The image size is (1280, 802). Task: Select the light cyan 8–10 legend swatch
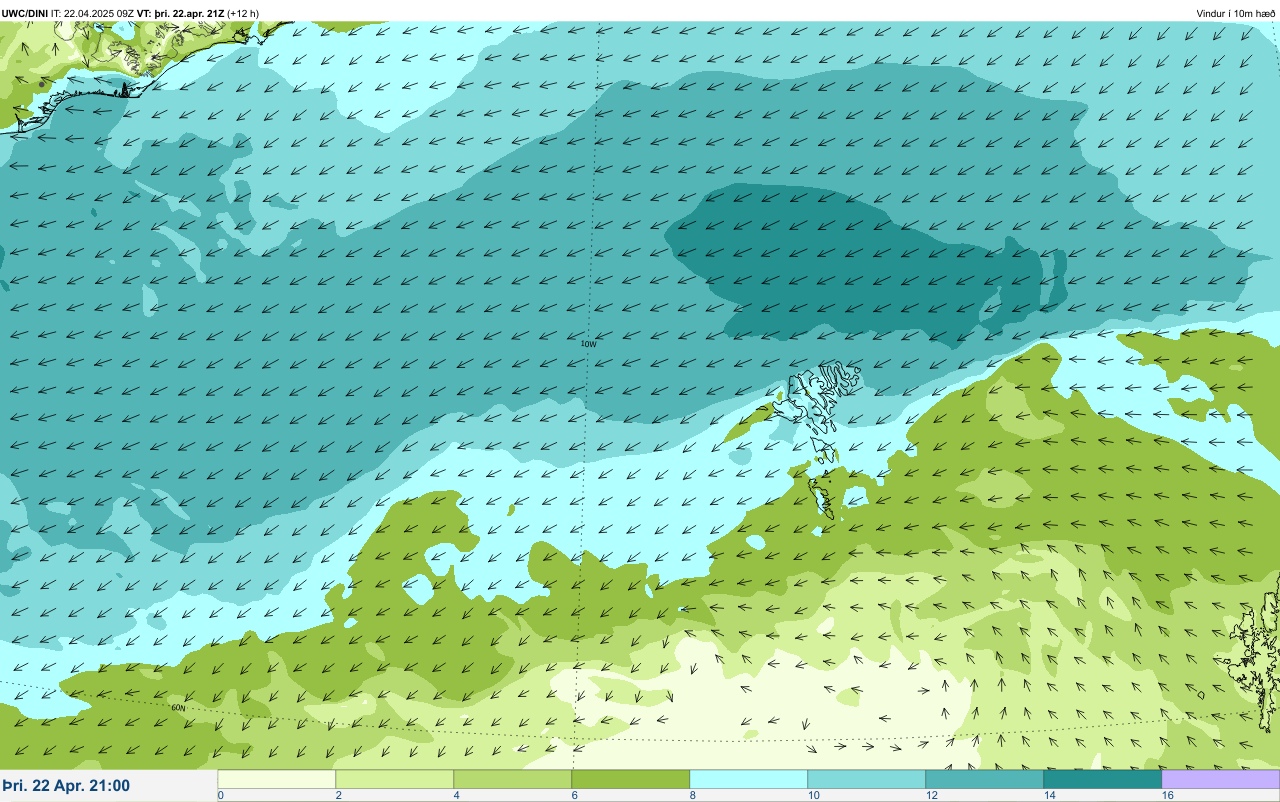748,779
